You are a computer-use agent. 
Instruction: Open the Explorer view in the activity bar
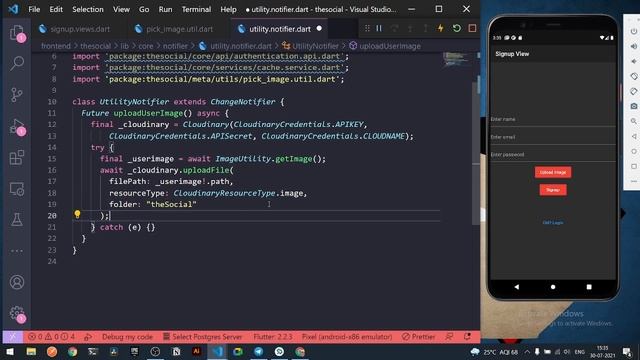[17, 32]
